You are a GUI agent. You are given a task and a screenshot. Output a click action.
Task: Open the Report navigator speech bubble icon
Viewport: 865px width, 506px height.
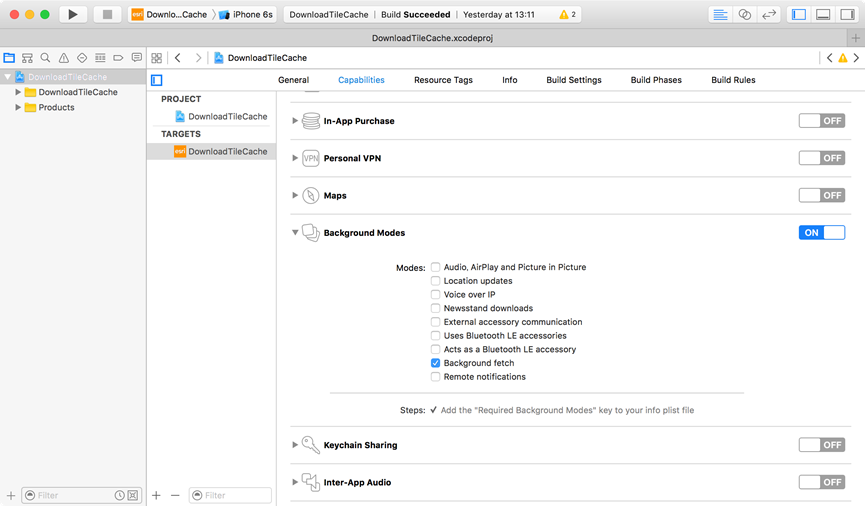(136, 58)
